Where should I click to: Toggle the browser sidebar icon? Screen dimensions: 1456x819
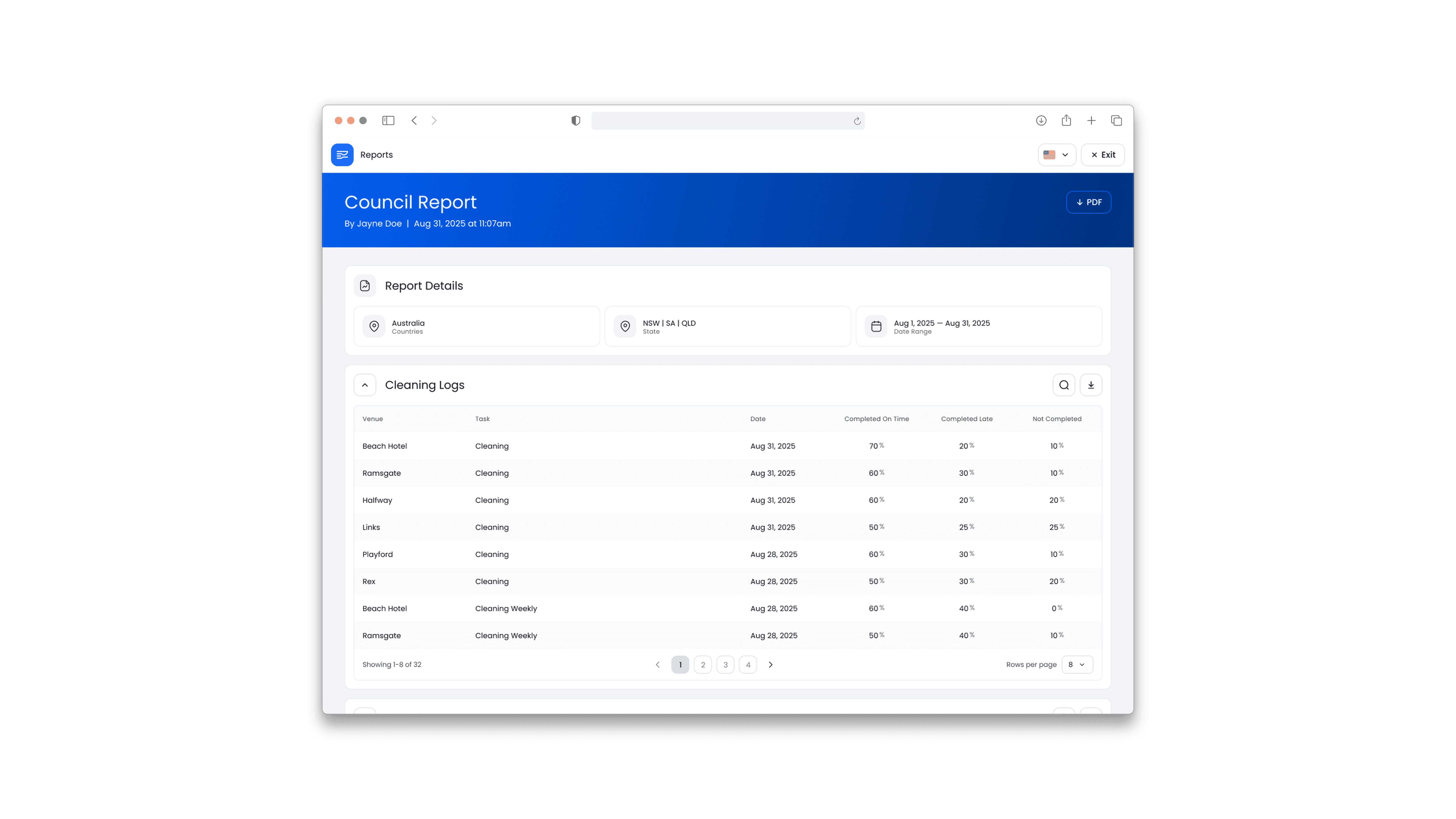point(388,120)
